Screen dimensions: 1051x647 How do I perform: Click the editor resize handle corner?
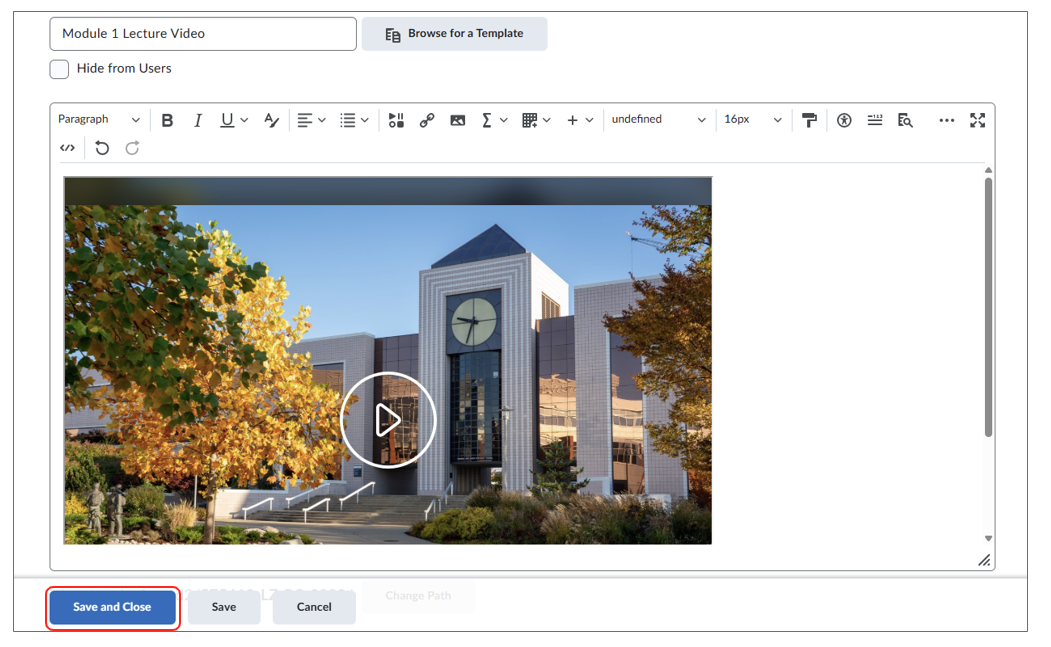pos(984,560)
